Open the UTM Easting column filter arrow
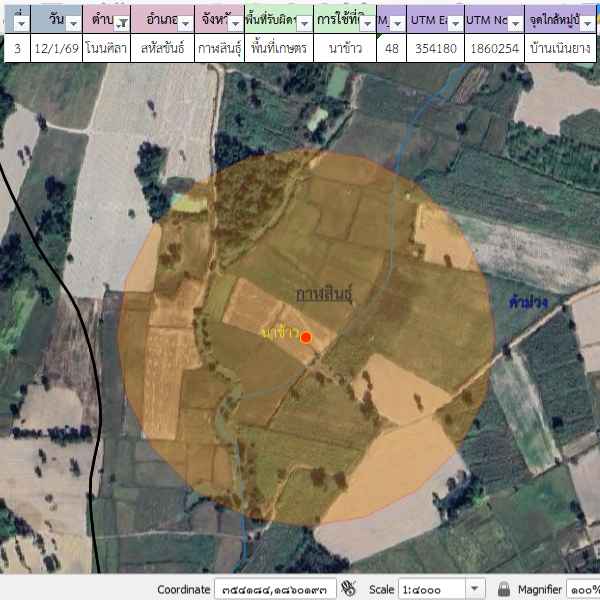The image size is (600, 600). tap(455, 22)
